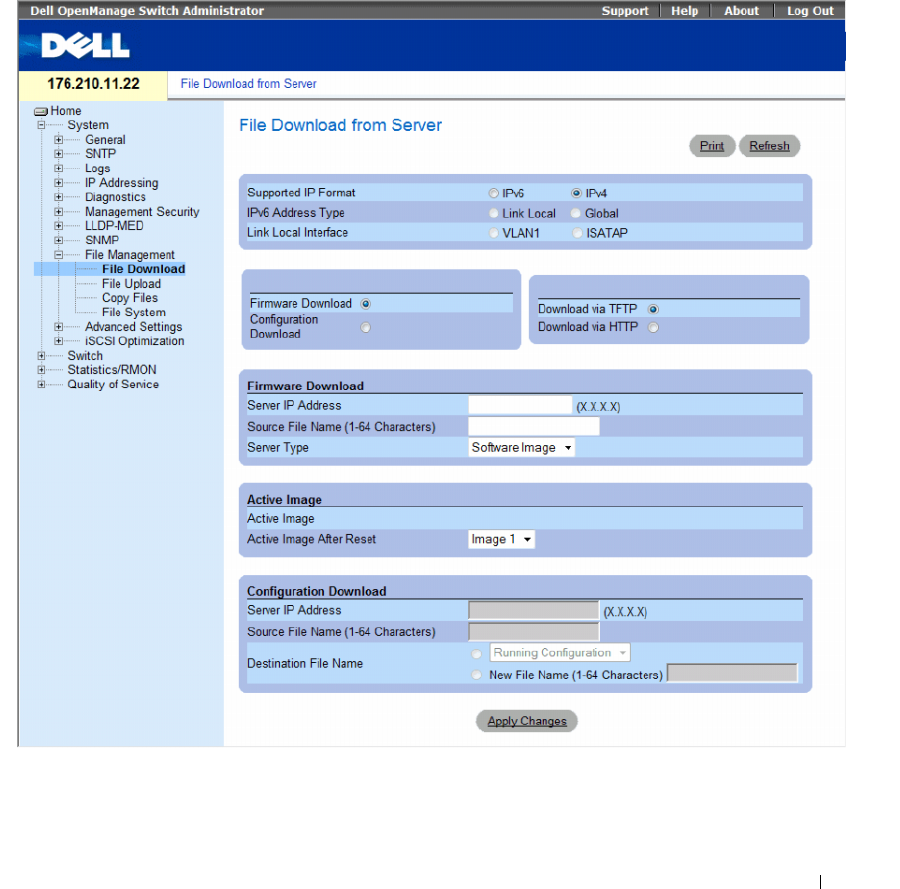Viewport: 900px width, 889px height.
Task: Select the IPv4 radio button
Action: [576, 193]
